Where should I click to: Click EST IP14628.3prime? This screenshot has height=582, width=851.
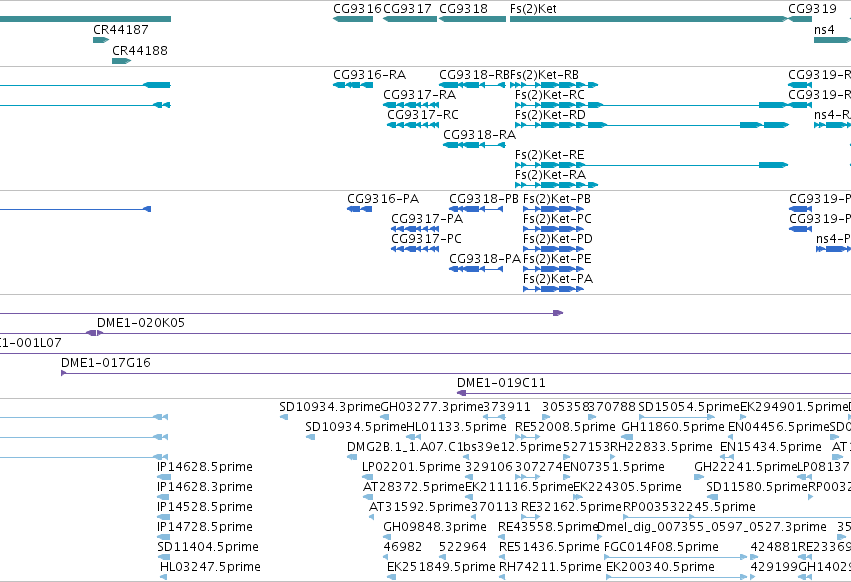(163, 497)
